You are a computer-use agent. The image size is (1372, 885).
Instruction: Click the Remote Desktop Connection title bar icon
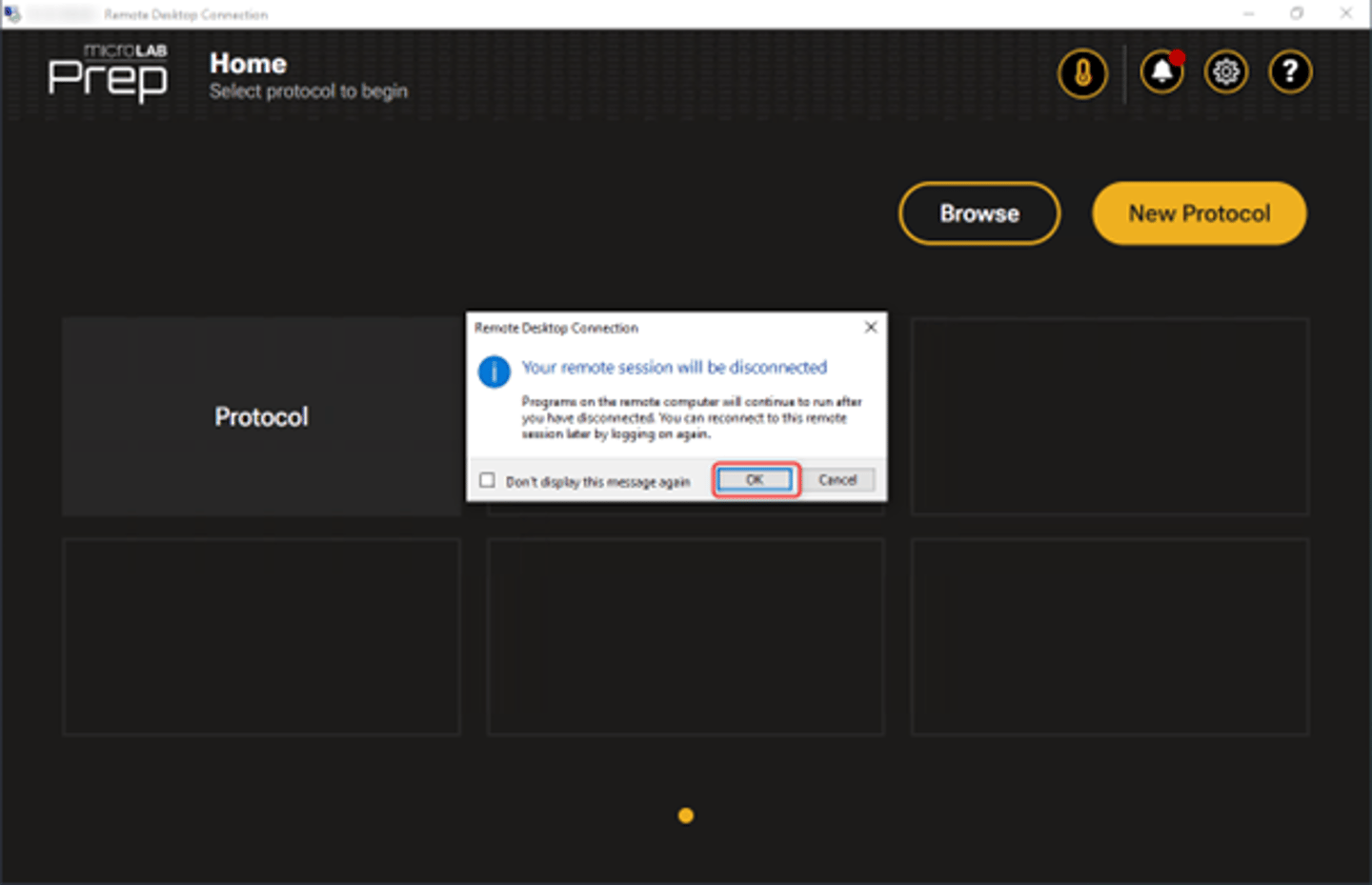pos(12,13)
